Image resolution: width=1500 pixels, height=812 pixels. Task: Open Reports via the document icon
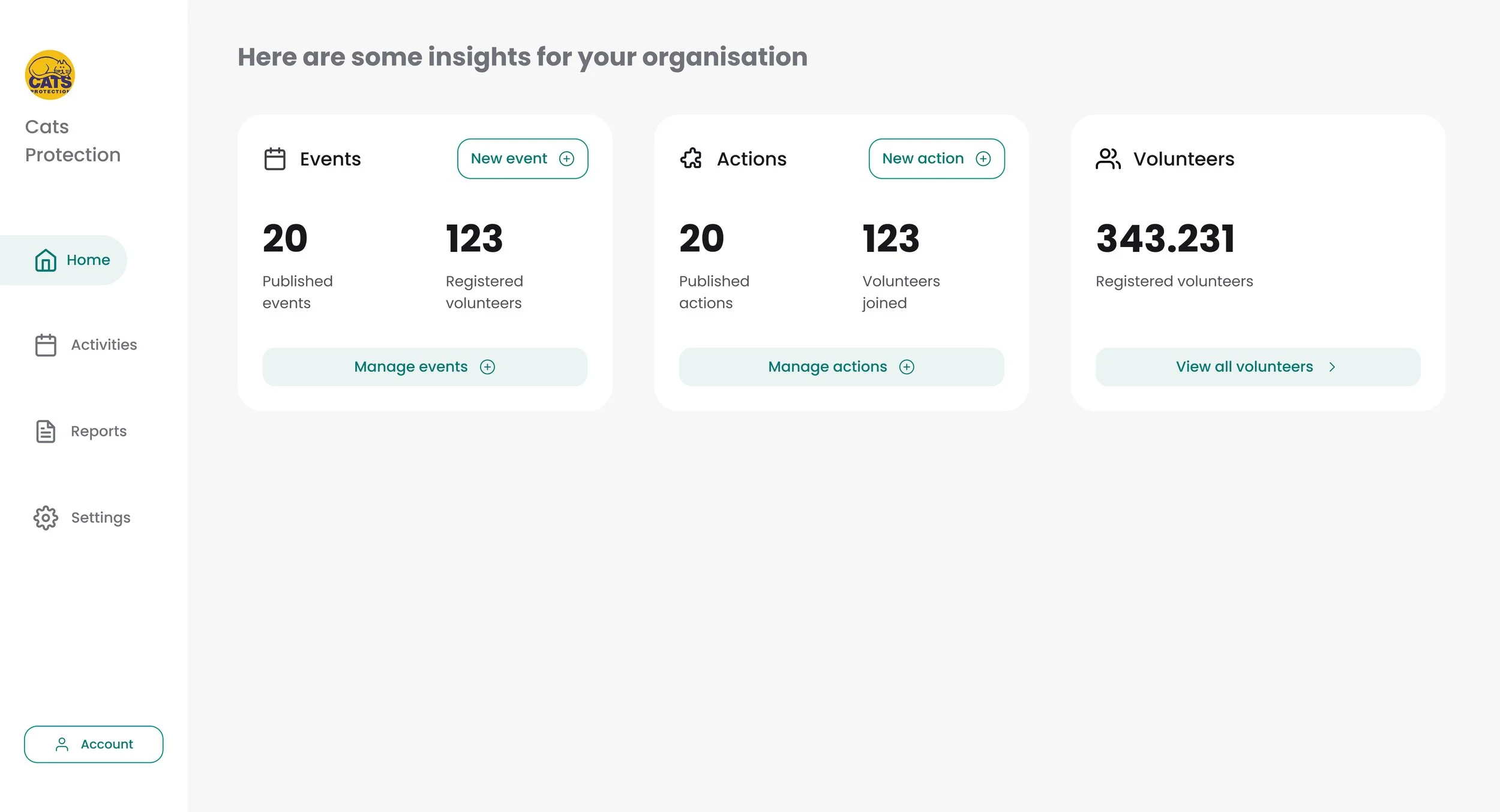(46, 431)
